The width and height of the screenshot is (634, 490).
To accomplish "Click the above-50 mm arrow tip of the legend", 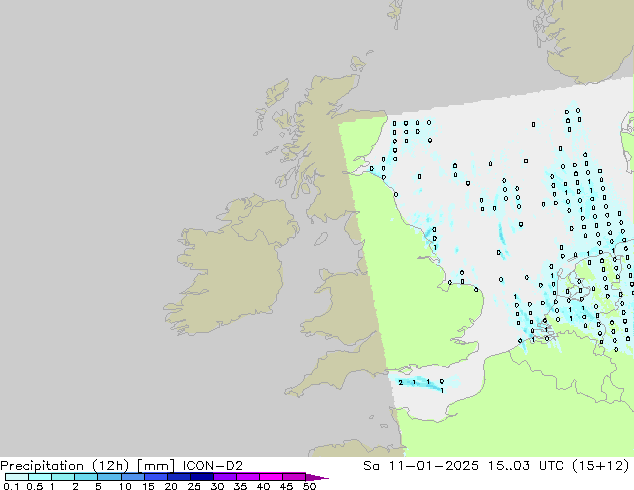I will [x=317, y=477].
